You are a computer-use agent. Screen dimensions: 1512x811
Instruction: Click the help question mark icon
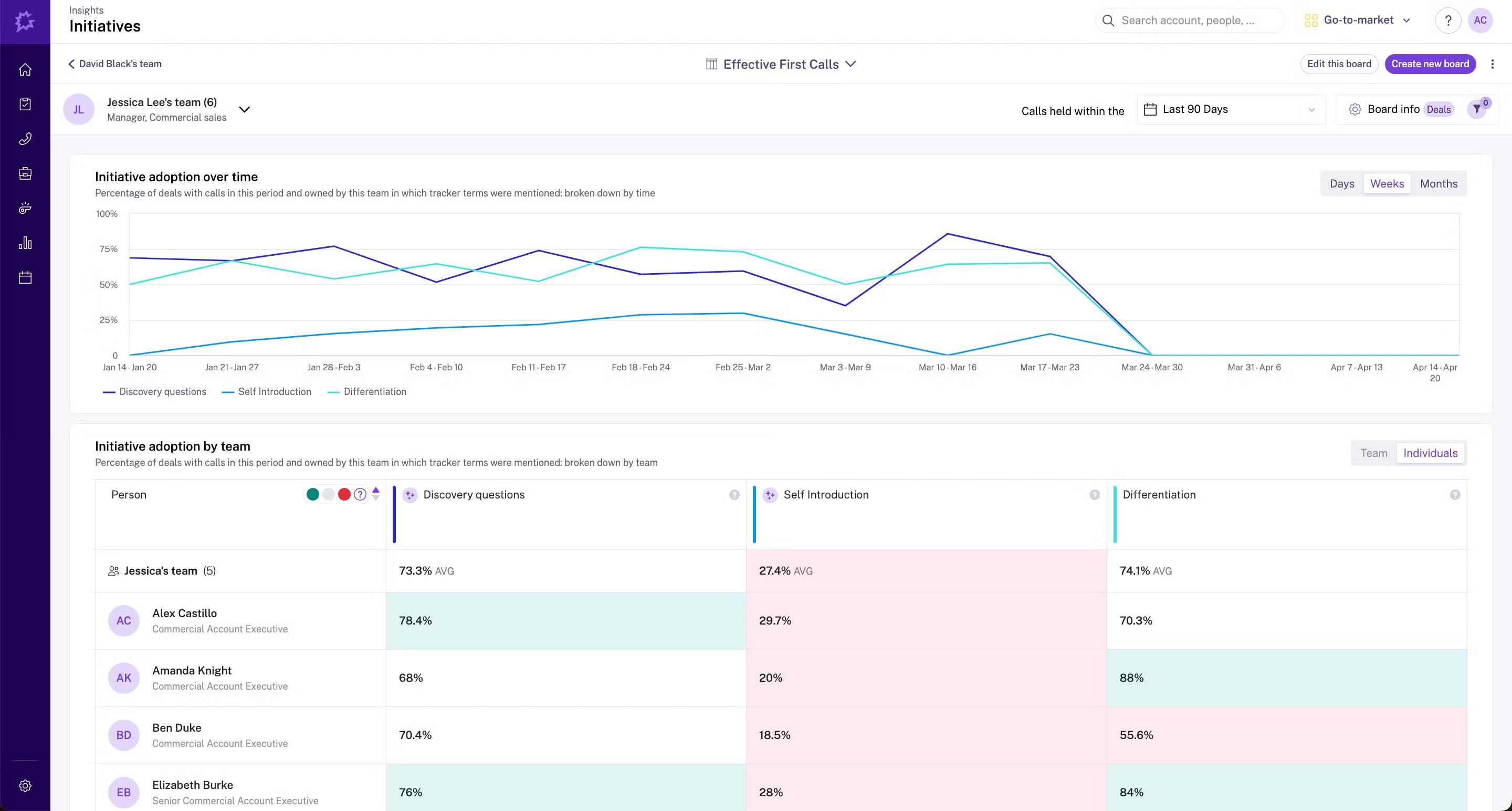[1447, 20]
